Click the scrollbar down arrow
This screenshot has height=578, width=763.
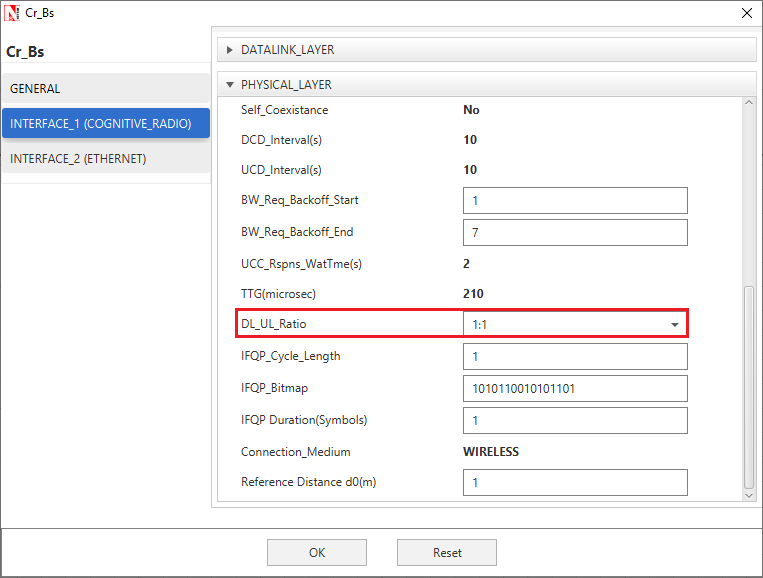click(749, 495)
